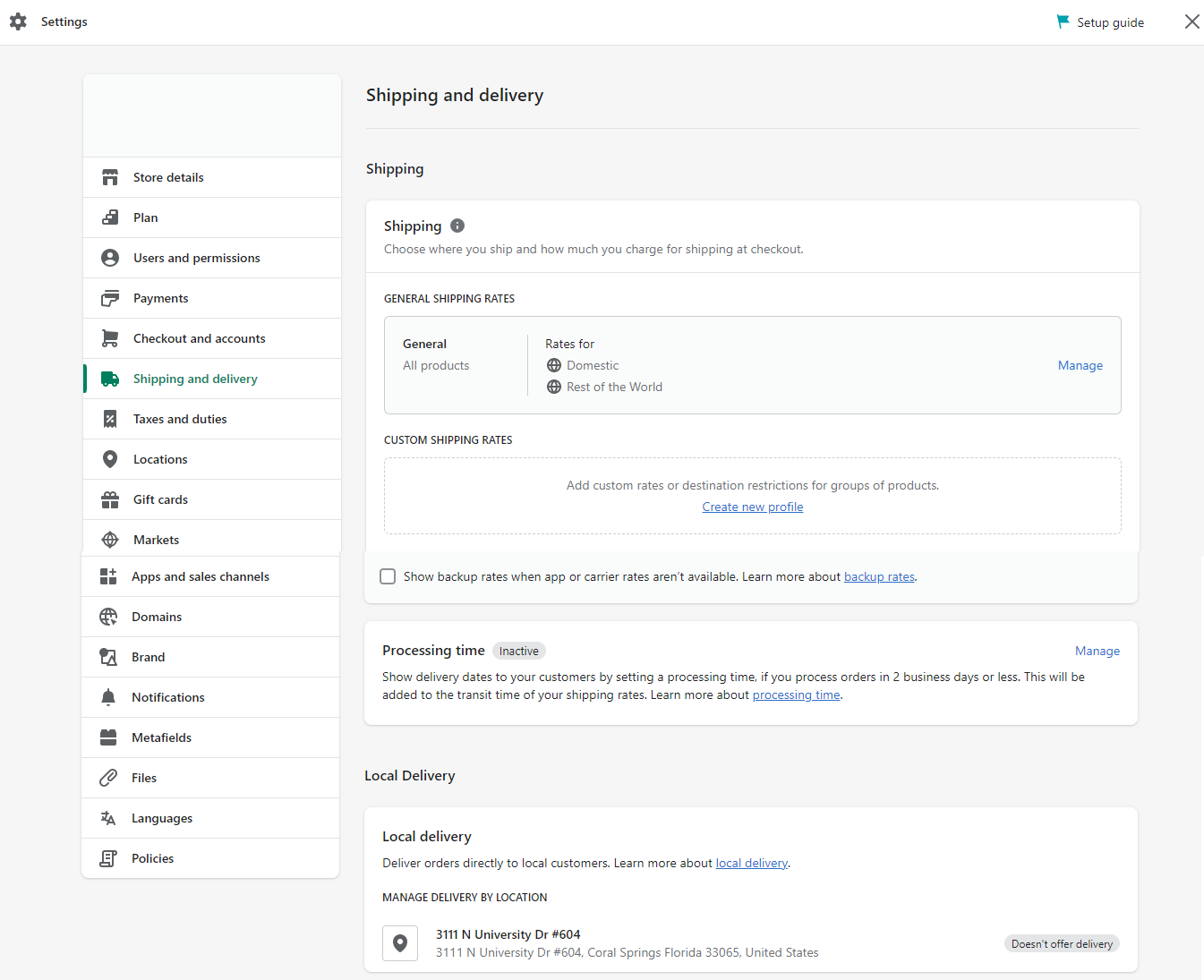Open Users and permissions page

click(x=197, y=258)
